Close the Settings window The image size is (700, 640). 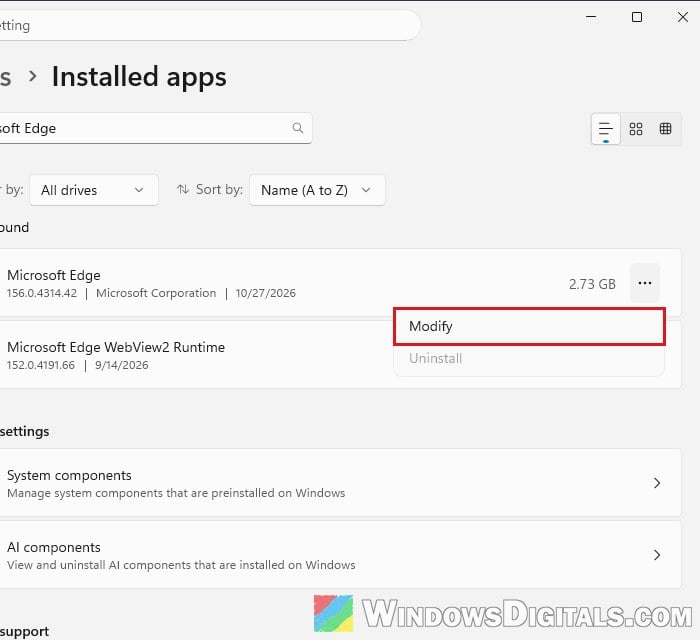click(x=683, y=17)
